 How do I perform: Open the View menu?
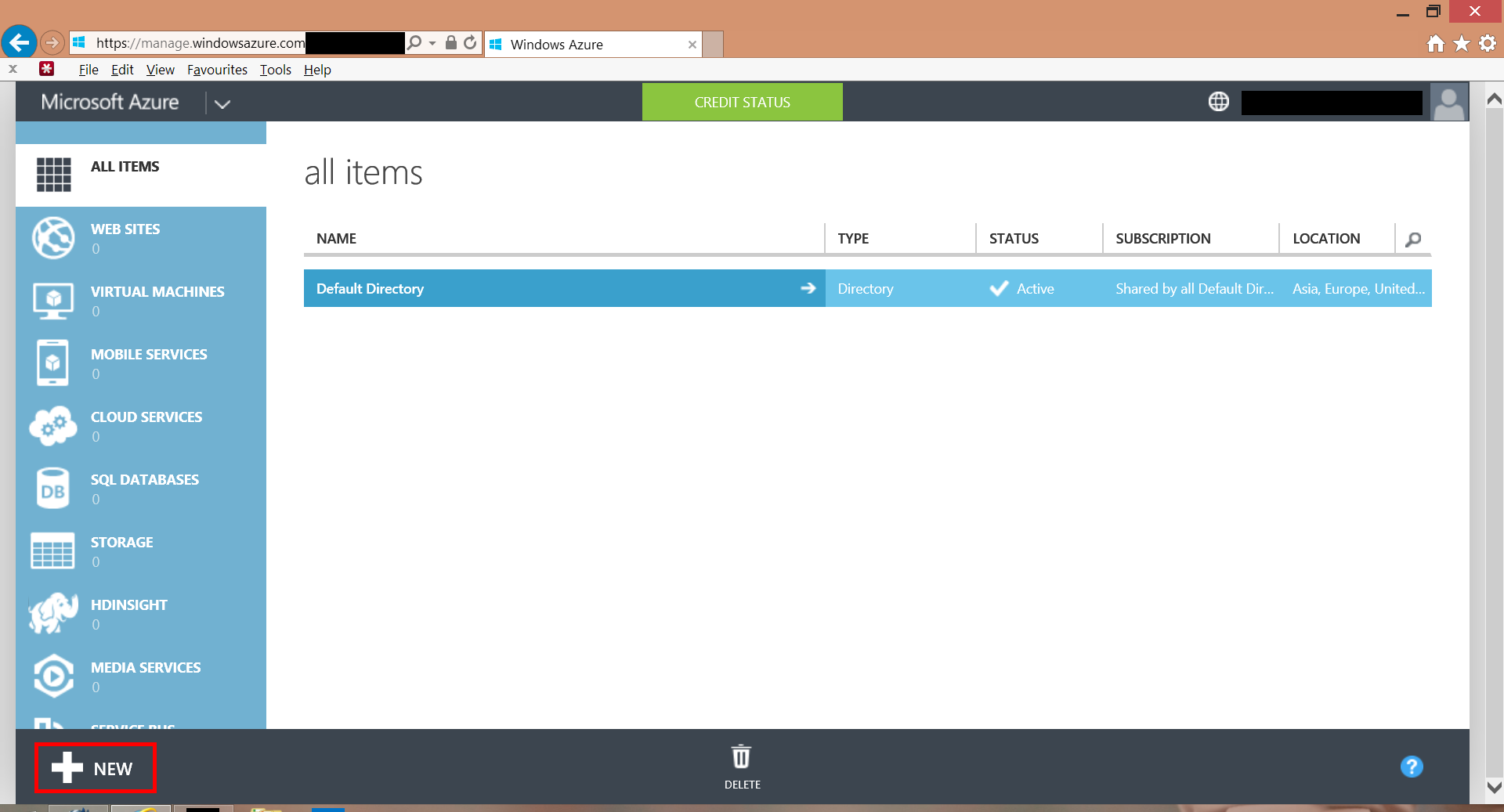161,70
